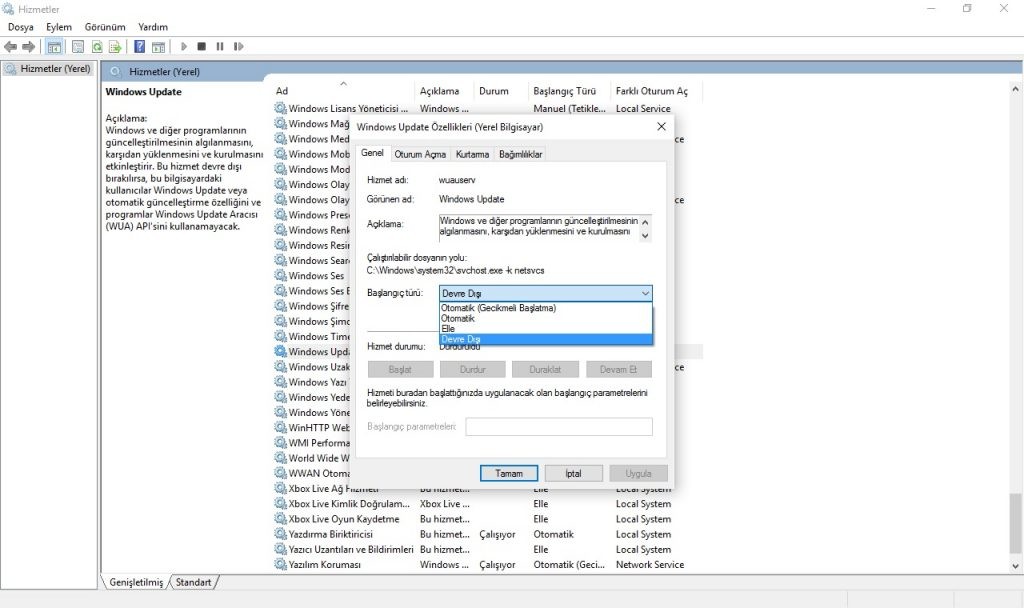The height and width of the screenshot is (608, 1024).
Task: Click the Back arrow toolbar icon
Action: [x=10, y=46]
